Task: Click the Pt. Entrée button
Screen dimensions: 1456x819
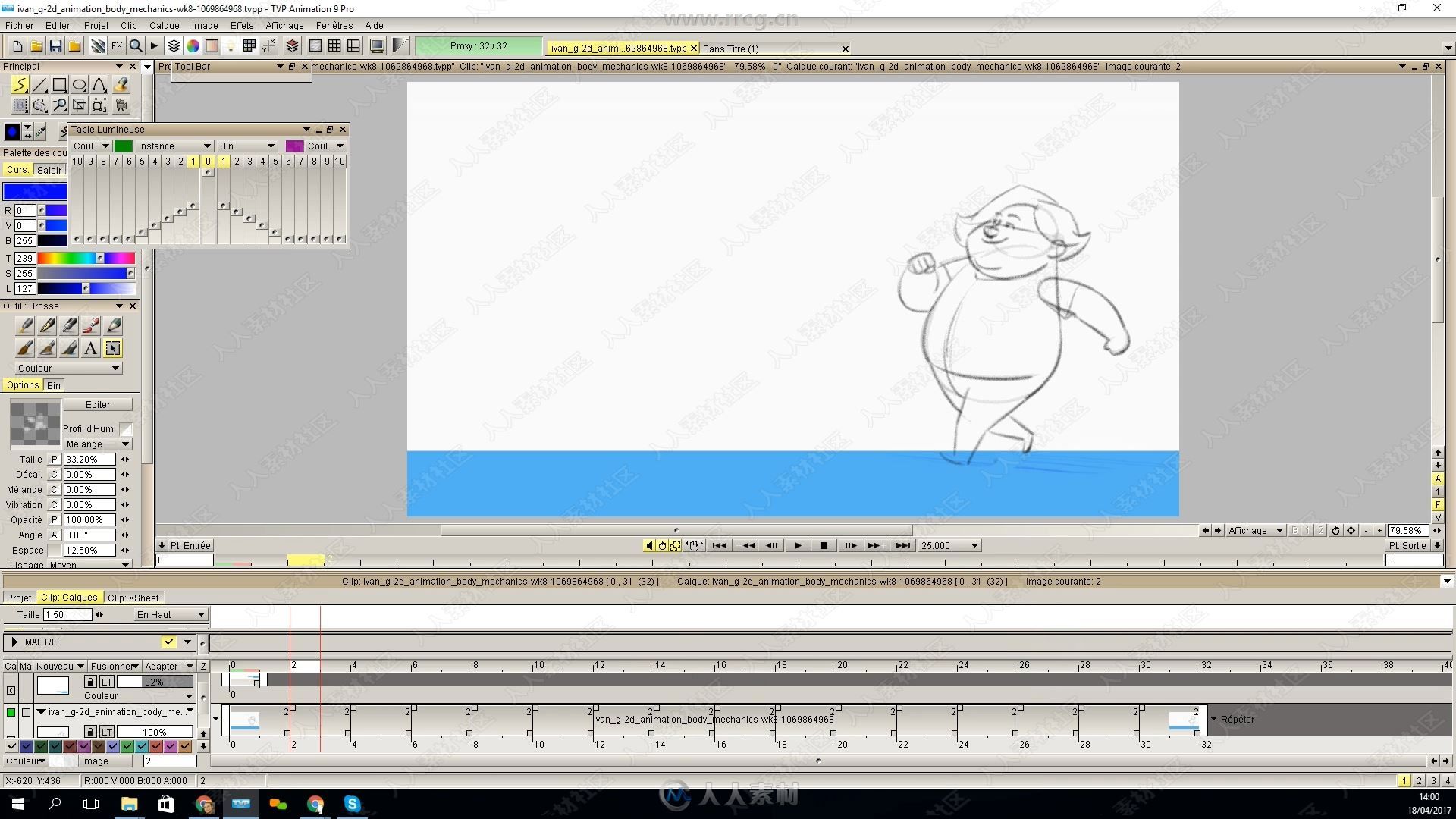Action: [190, 545]
